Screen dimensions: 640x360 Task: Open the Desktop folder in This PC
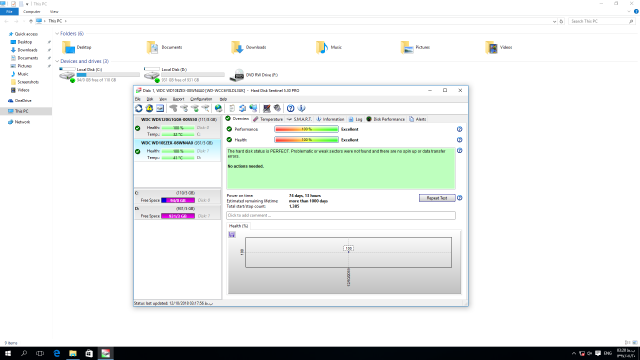coord(77,47)
